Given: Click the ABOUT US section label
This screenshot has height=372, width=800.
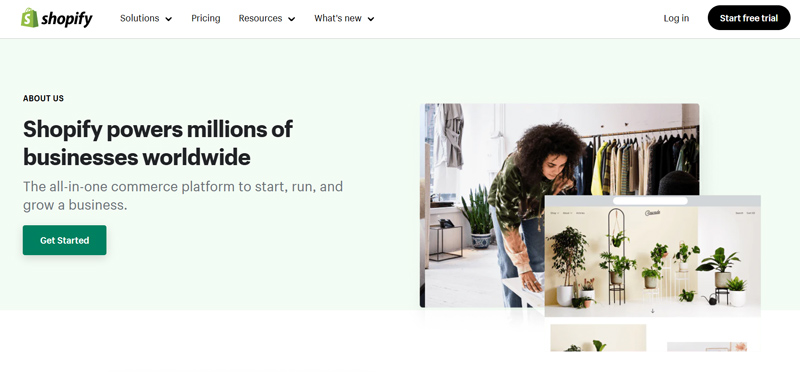Looking at the screenshot, I should [43, 98].
